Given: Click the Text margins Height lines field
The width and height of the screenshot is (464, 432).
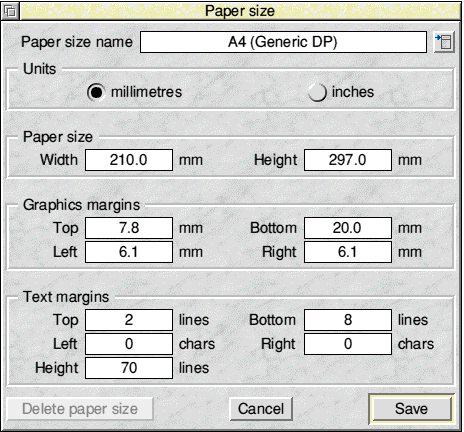Looking at the screenshot, I should point(129,368).
